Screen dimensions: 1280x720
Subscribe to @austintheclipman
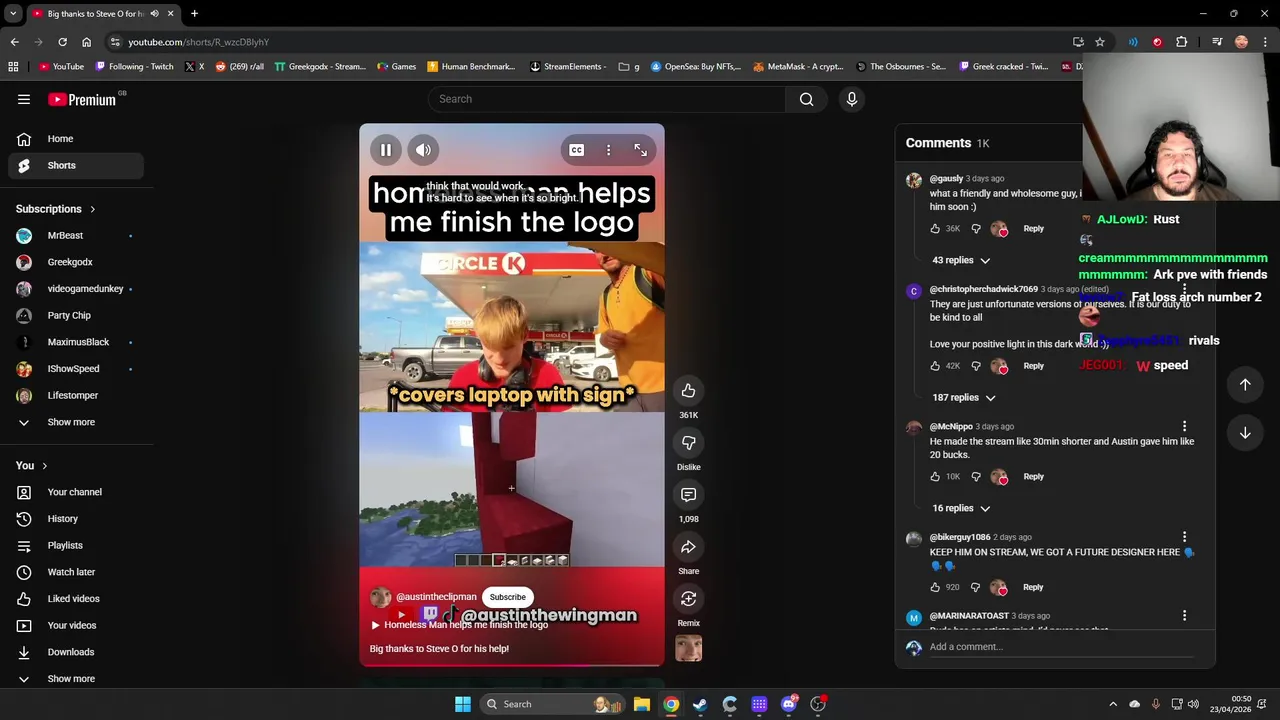pos(507,597)
